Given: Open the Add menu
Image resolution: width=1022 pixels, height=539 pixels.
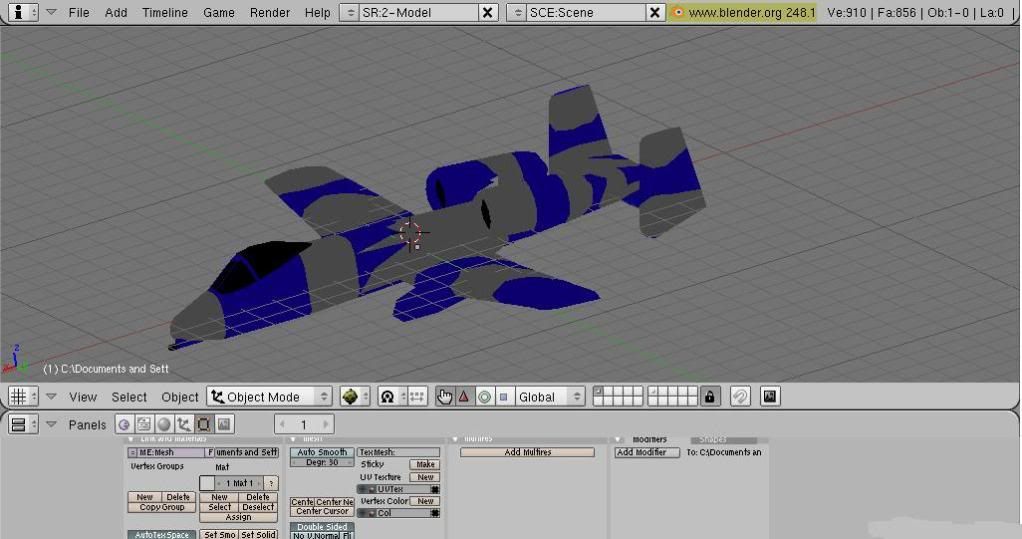Looking at the screenshot, I should tap(116, 12).
